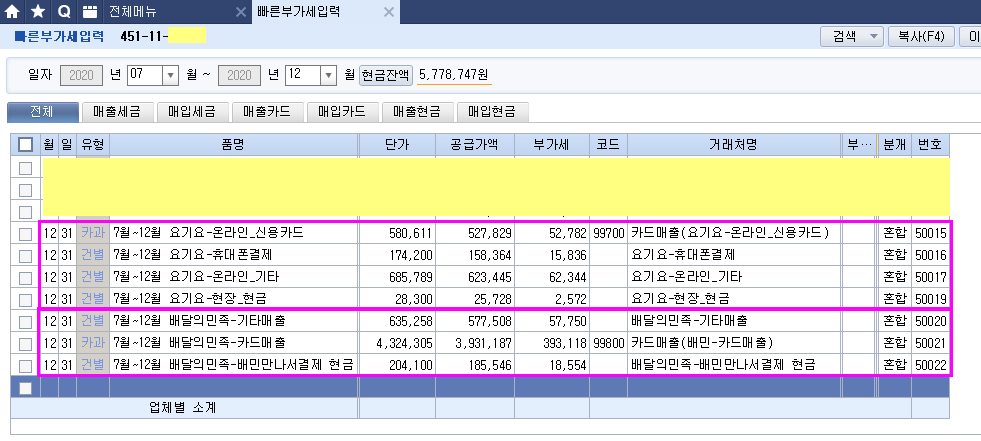Screen dimensions: 981x441
Task: Open favorites with the star icon
Action: pyautogui.click(x=38, y=12)
